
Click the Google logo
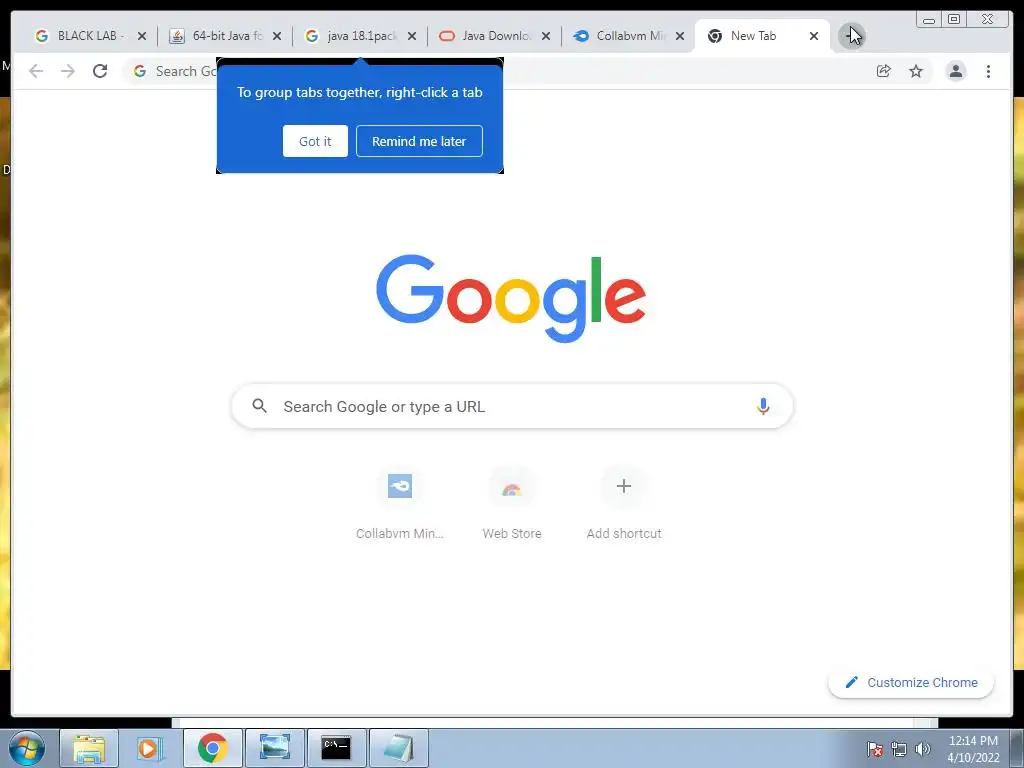click(511, 297)
